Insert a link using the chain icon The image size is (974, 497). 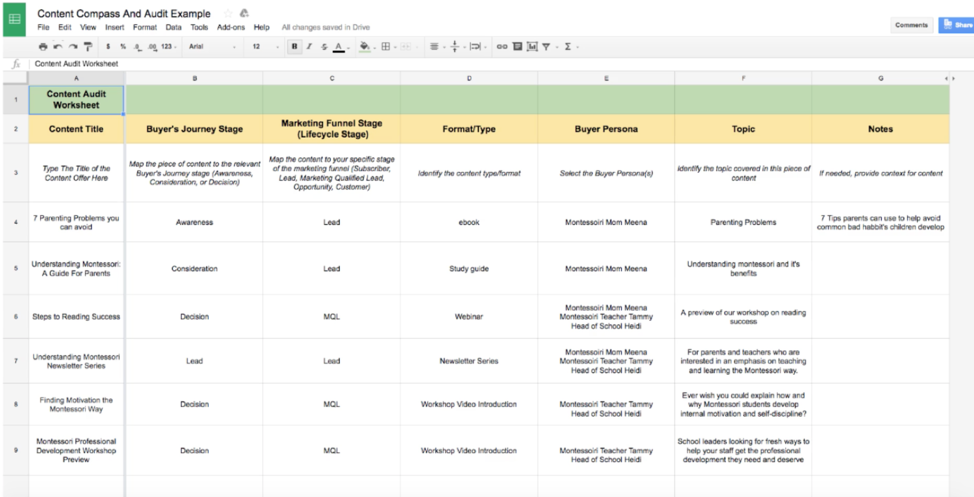502,46
